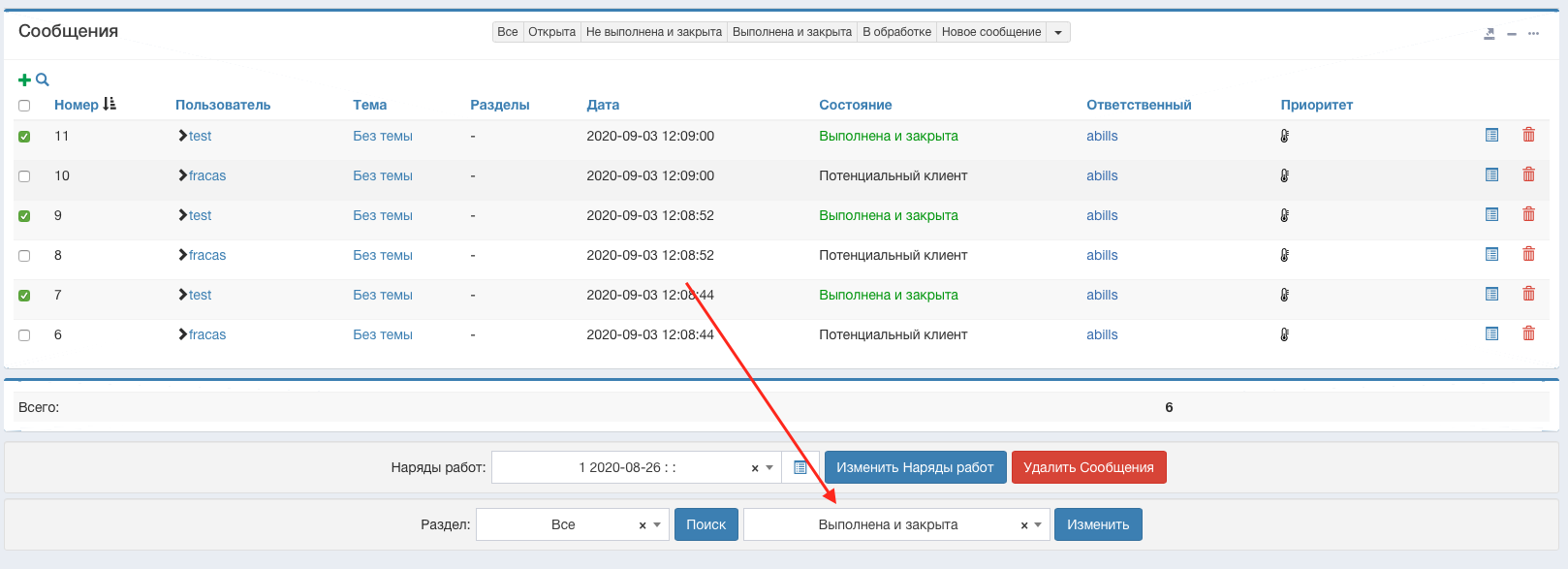1568x569 pixels.
Task: Open the Раздел dropdown showing Все
Action: [x=572, y=524]
